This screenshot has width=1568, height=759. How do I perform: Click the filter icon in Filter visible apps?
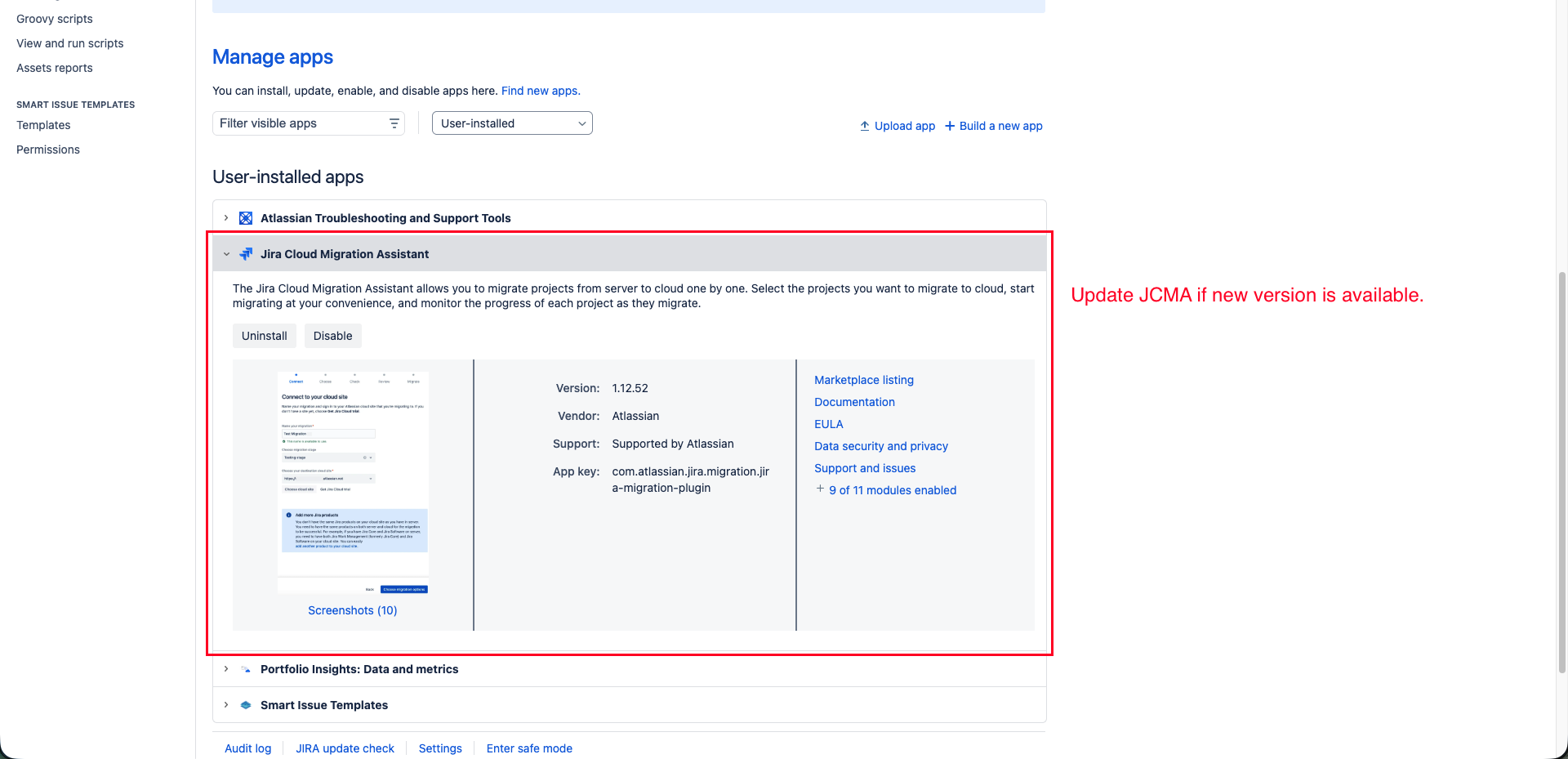(394, 123)
